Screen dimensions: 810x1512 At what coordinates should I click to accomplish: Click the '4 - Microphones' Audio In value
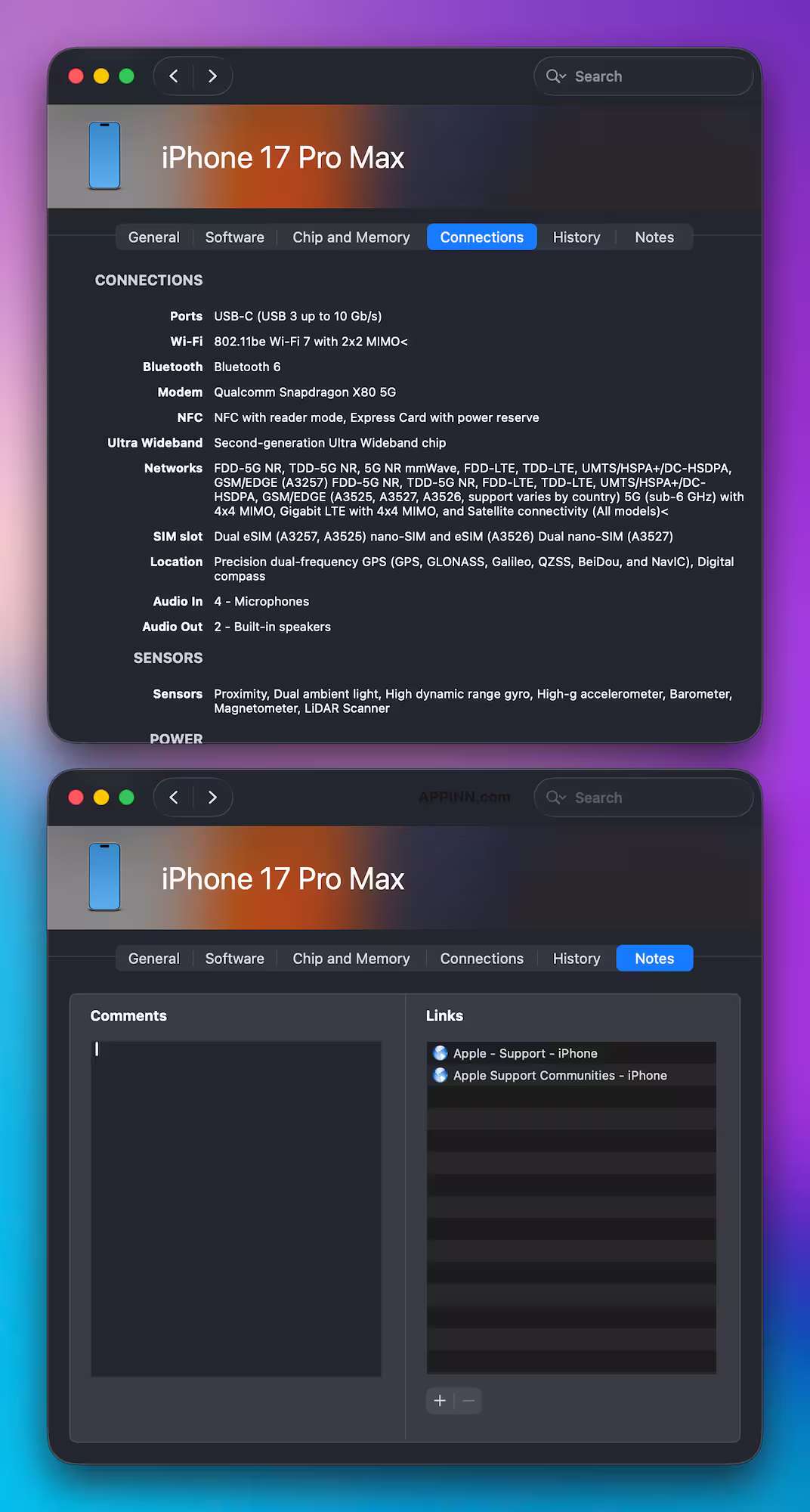tap(261, 602)
